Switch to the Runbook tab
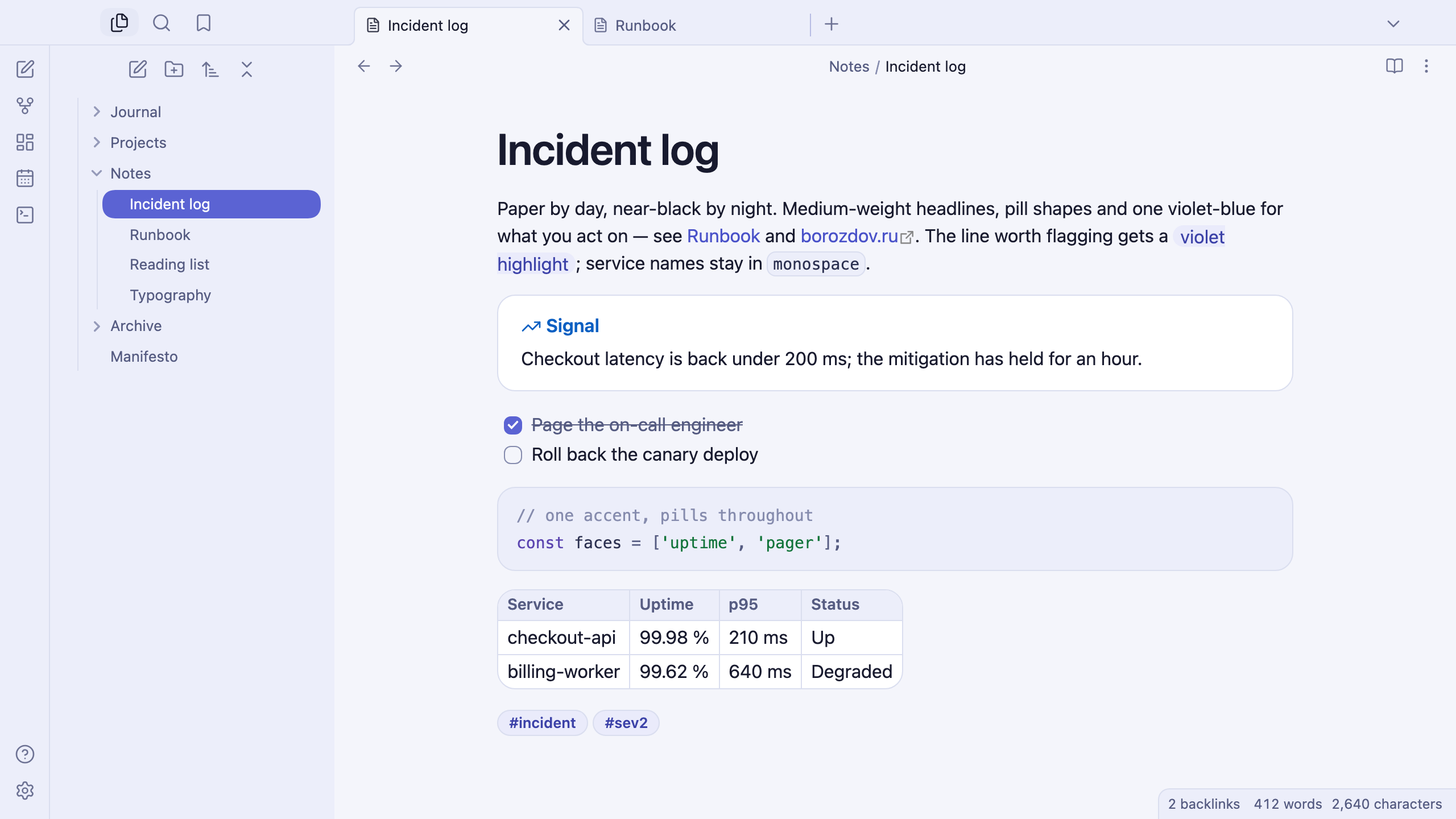Viewport: 1456px width, 819px height. [696, 26]
